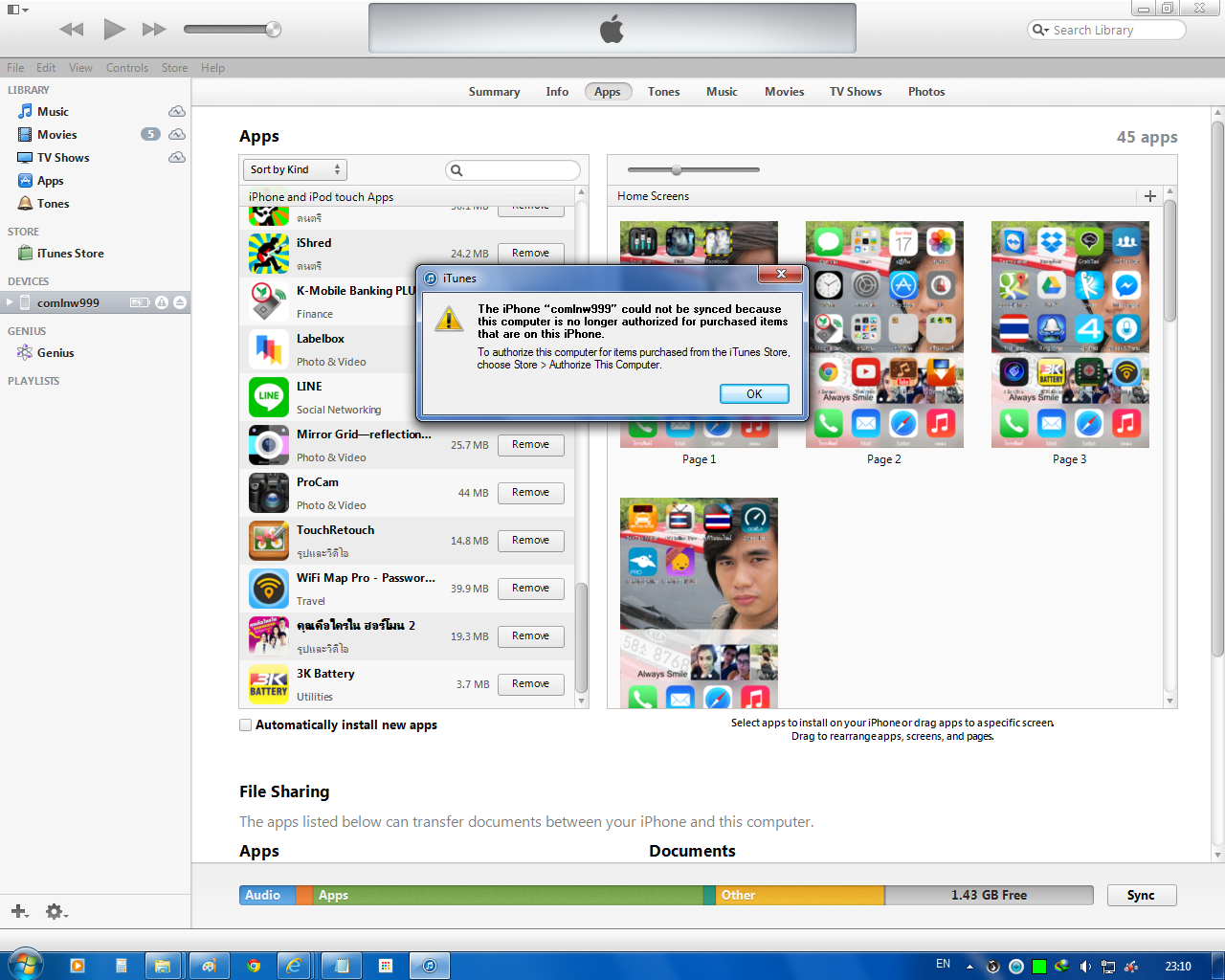This screenshot has height=980, width=1225.
Task: Click the app list vertical scrollbar
Action: tap(581, 637)
